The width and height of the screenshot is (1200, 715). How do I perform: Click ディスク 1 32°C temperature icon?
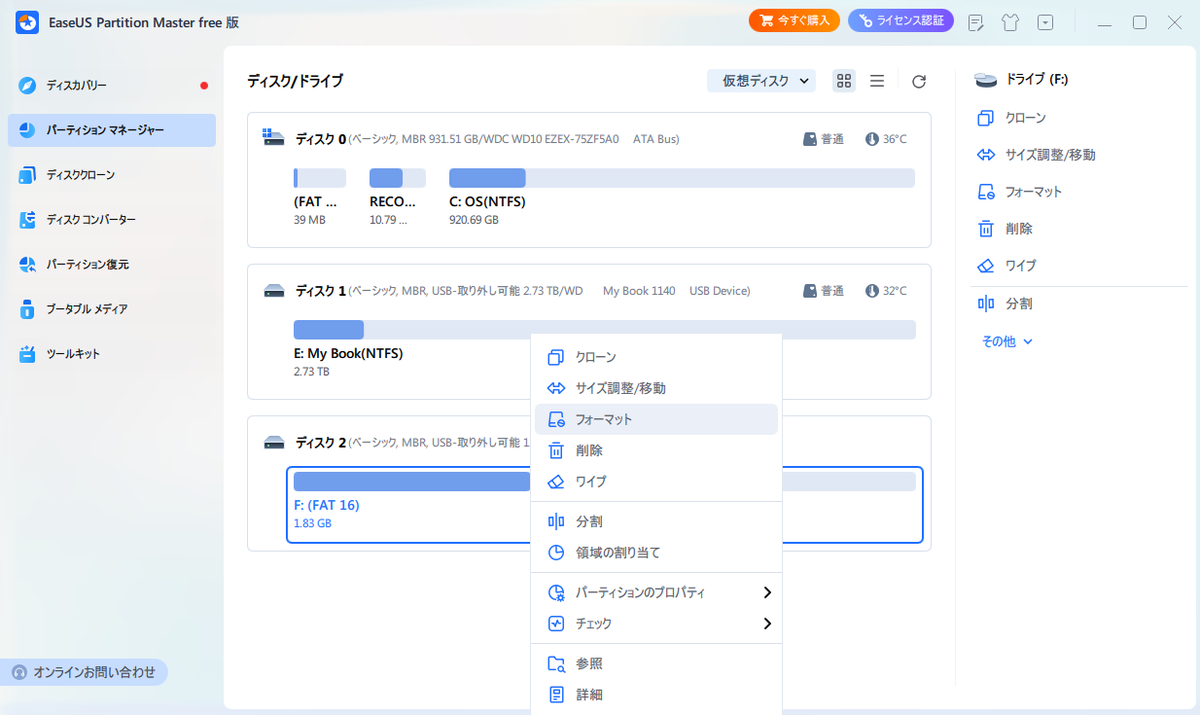click(872, 291)
